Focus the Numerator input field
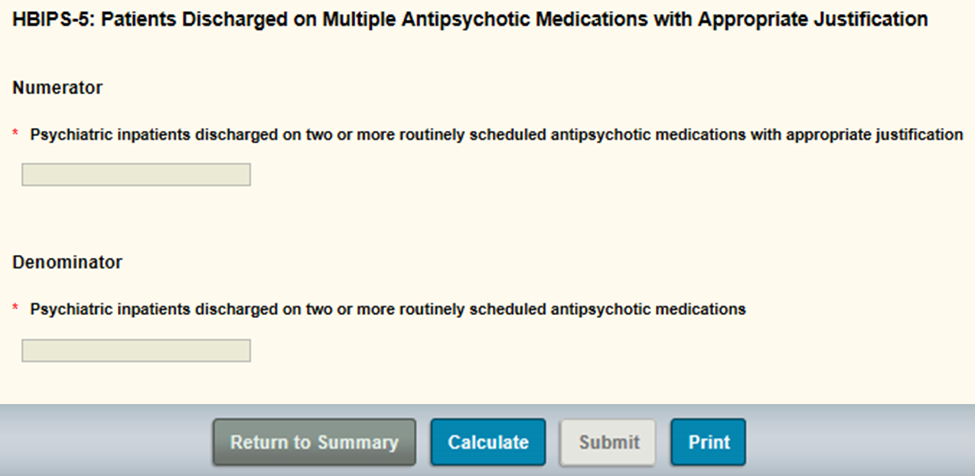Image resolution: width=975 pixels, height=476 pixels. [136, 175]
